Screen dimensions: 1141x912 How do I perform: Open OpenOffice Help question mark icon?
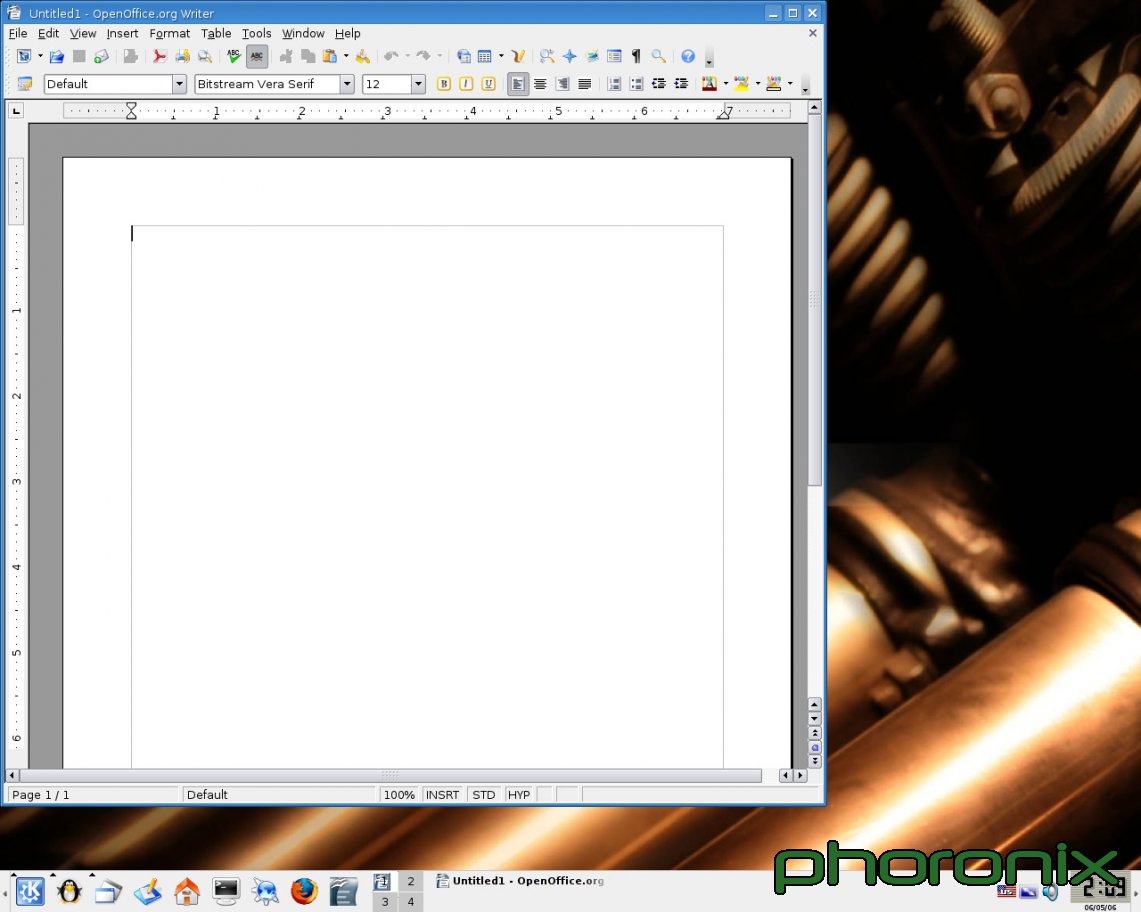pyautogui.click(x=688, y=57)
